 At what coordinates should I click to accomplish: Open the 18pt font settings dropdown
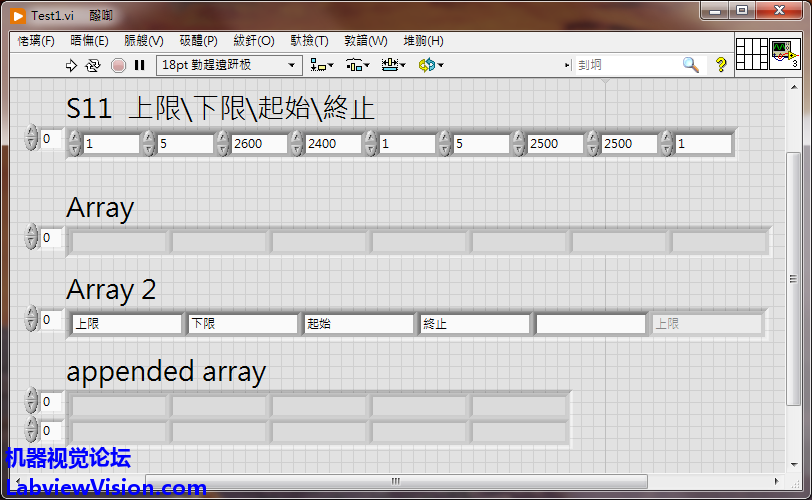coord(228,65)
